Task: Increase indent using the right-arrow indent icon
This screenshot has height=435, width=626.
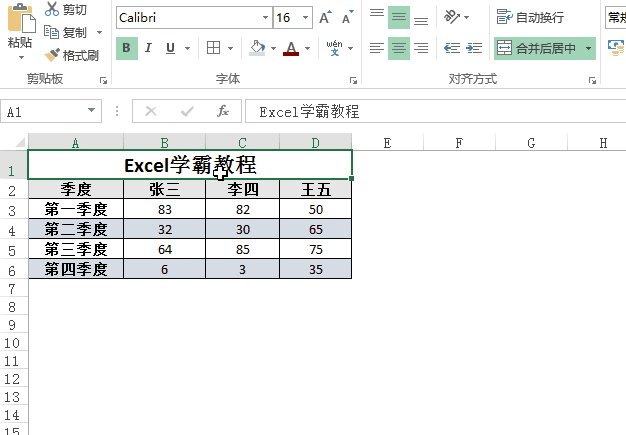Action: point(474,48)
